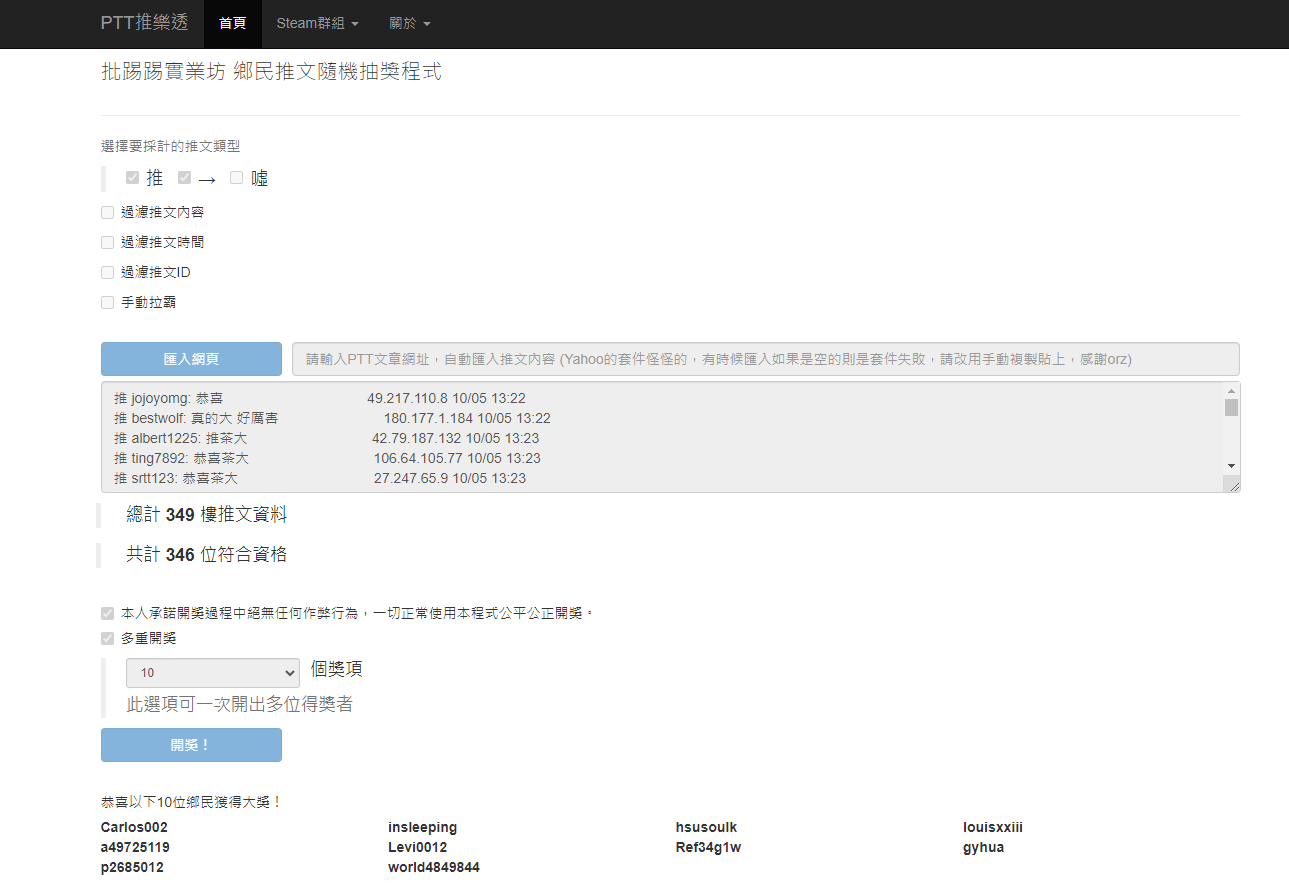Enable 過濾推文時間 checkbox

pyautogui.click(x=107, y=242)
